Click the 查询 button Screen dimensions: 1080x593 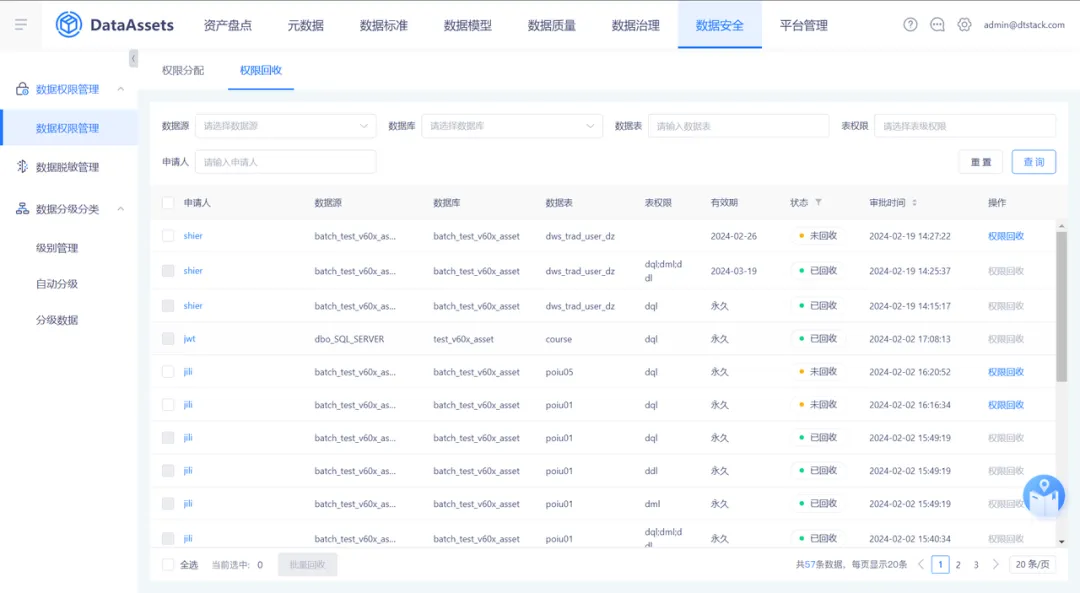coord(1033,162)
